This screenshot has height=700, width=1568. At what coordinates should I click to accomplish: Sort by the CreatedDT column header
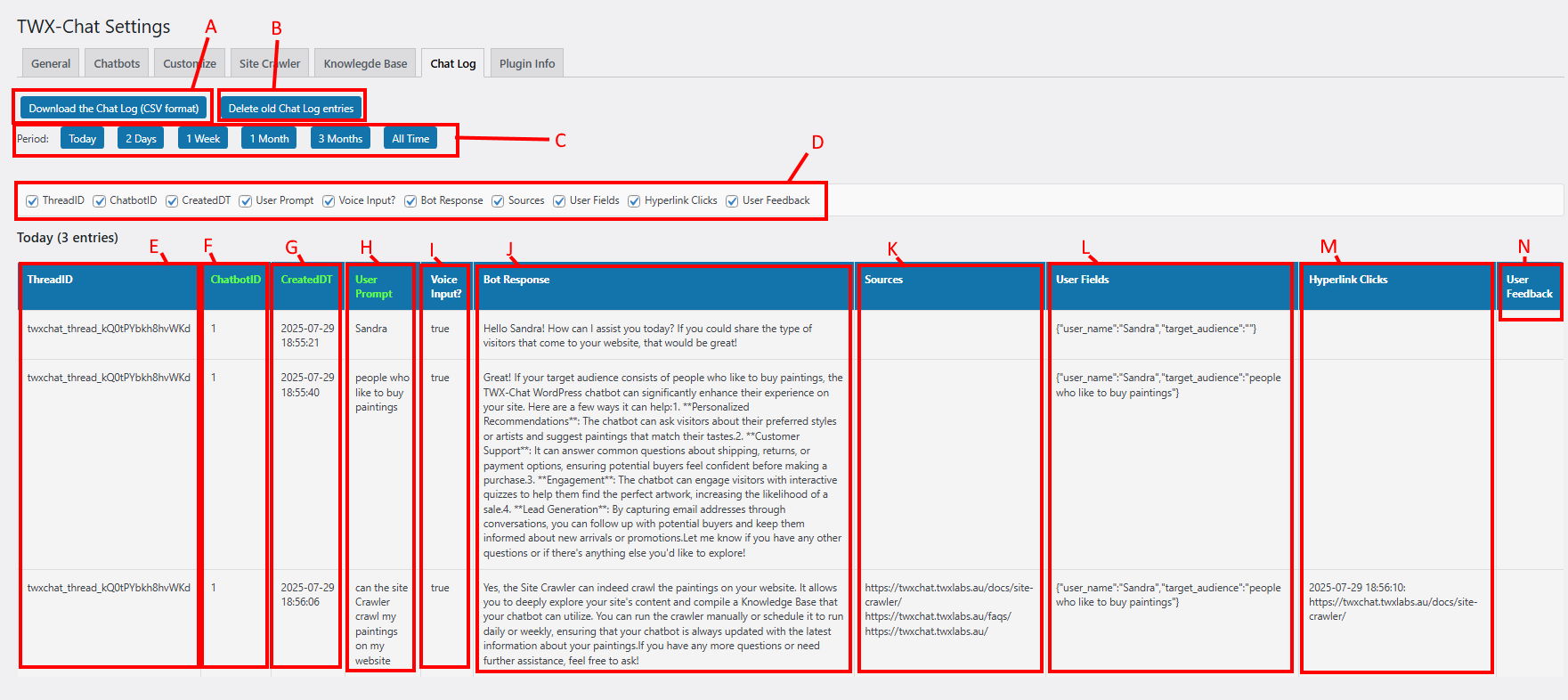click(306, 280)
